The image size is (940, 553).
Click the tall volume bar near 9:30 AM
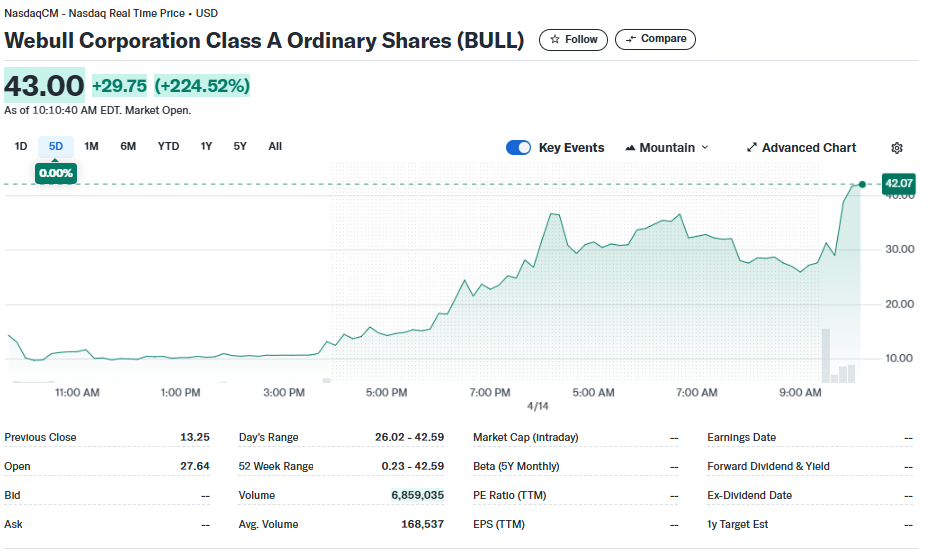(825, 356)
